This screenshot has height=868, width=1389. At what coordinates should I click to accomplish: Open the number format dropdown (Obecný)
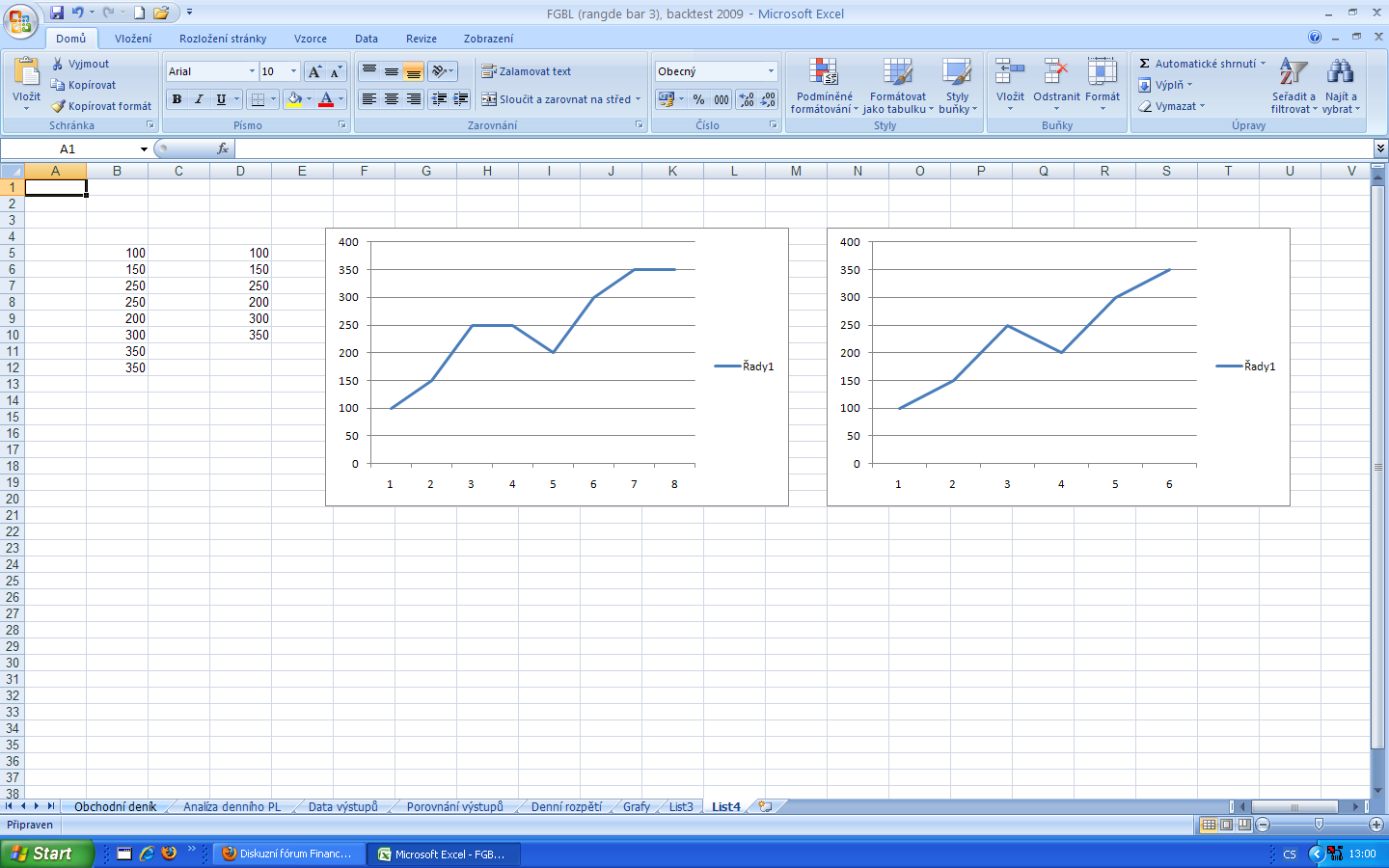pos(771,71)
